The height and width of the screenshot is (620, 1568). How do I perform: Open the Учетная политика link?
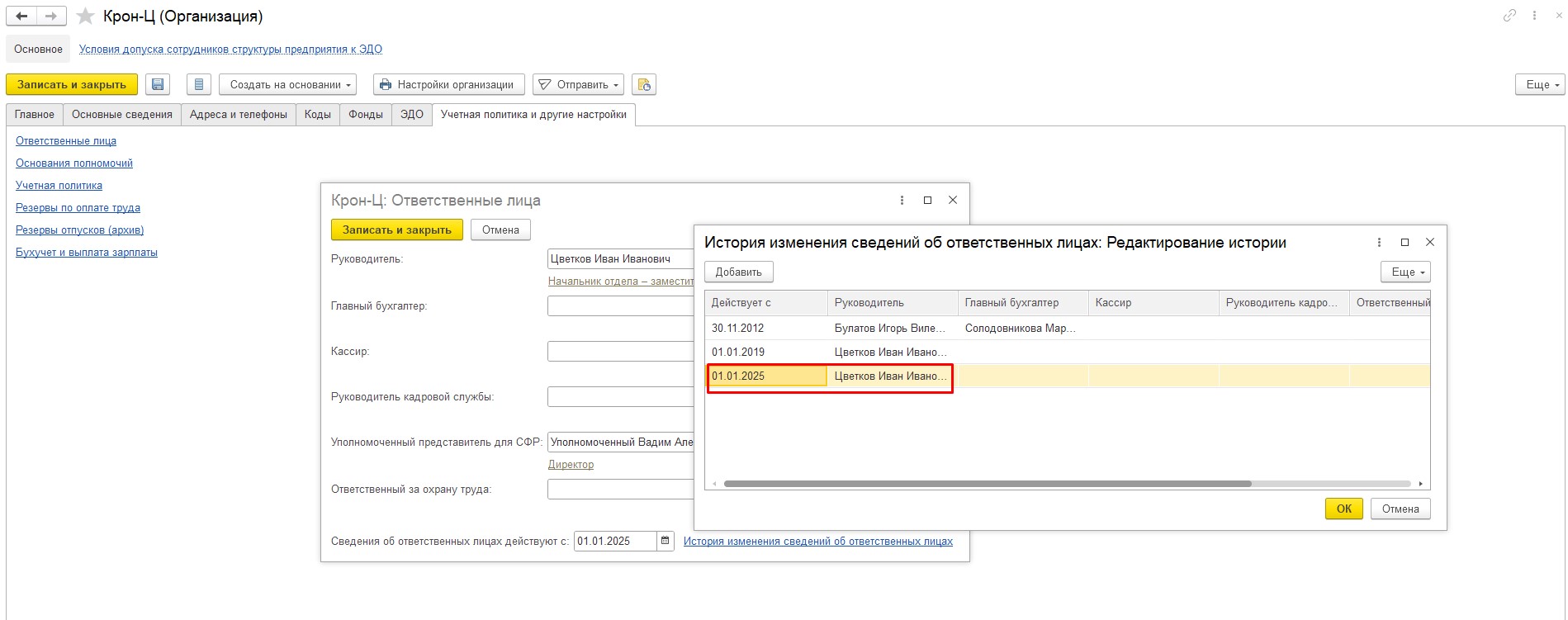(x=59, y=186)
